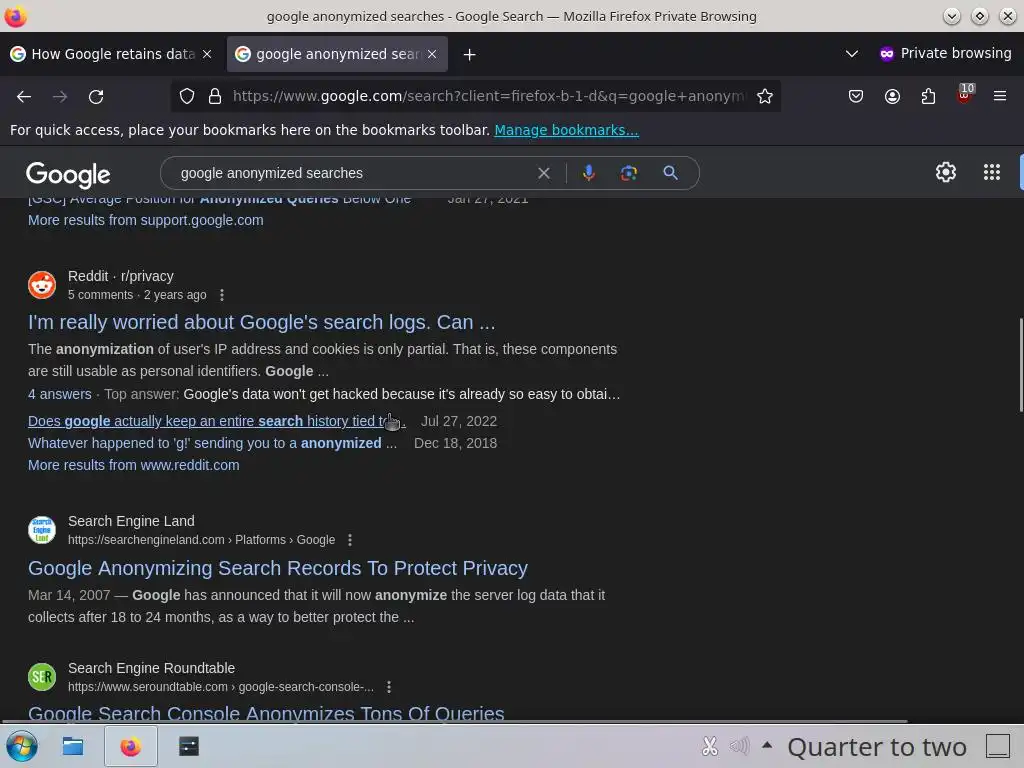The height and width of the screenshot is (768, 1024).
Task: Open volume control in tray
Action: pos(739,746)
